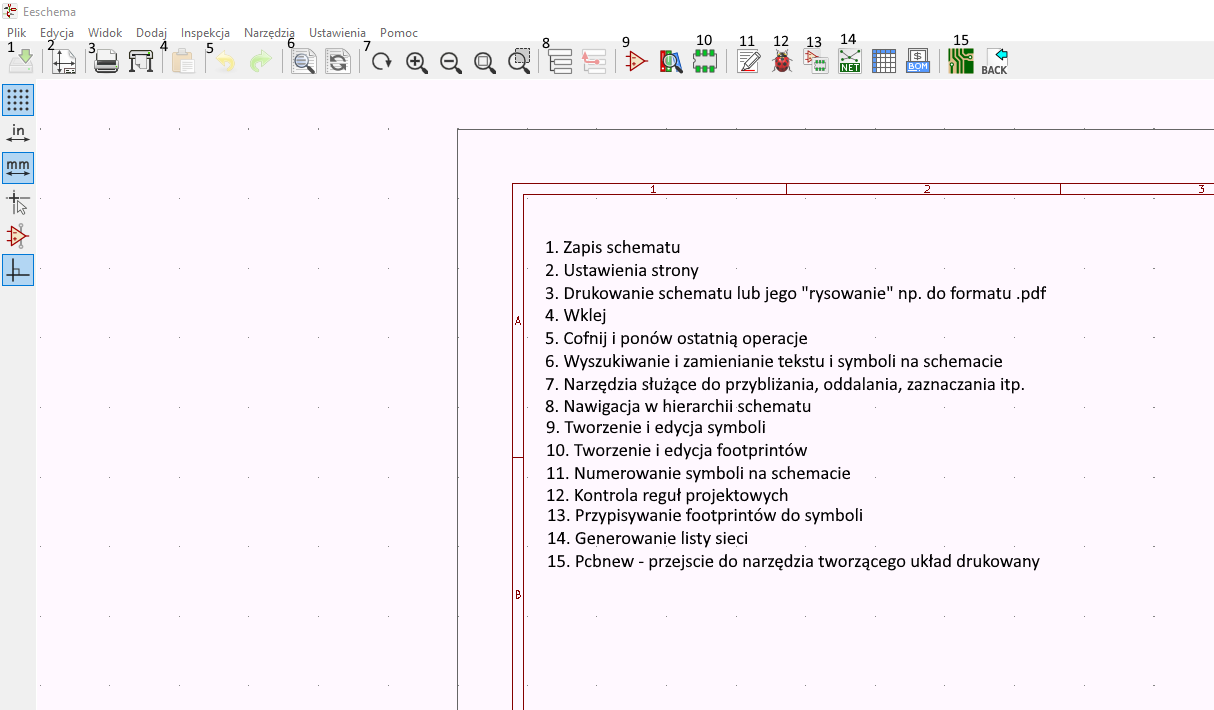Open the Narzędzia menu

point(269,33)
